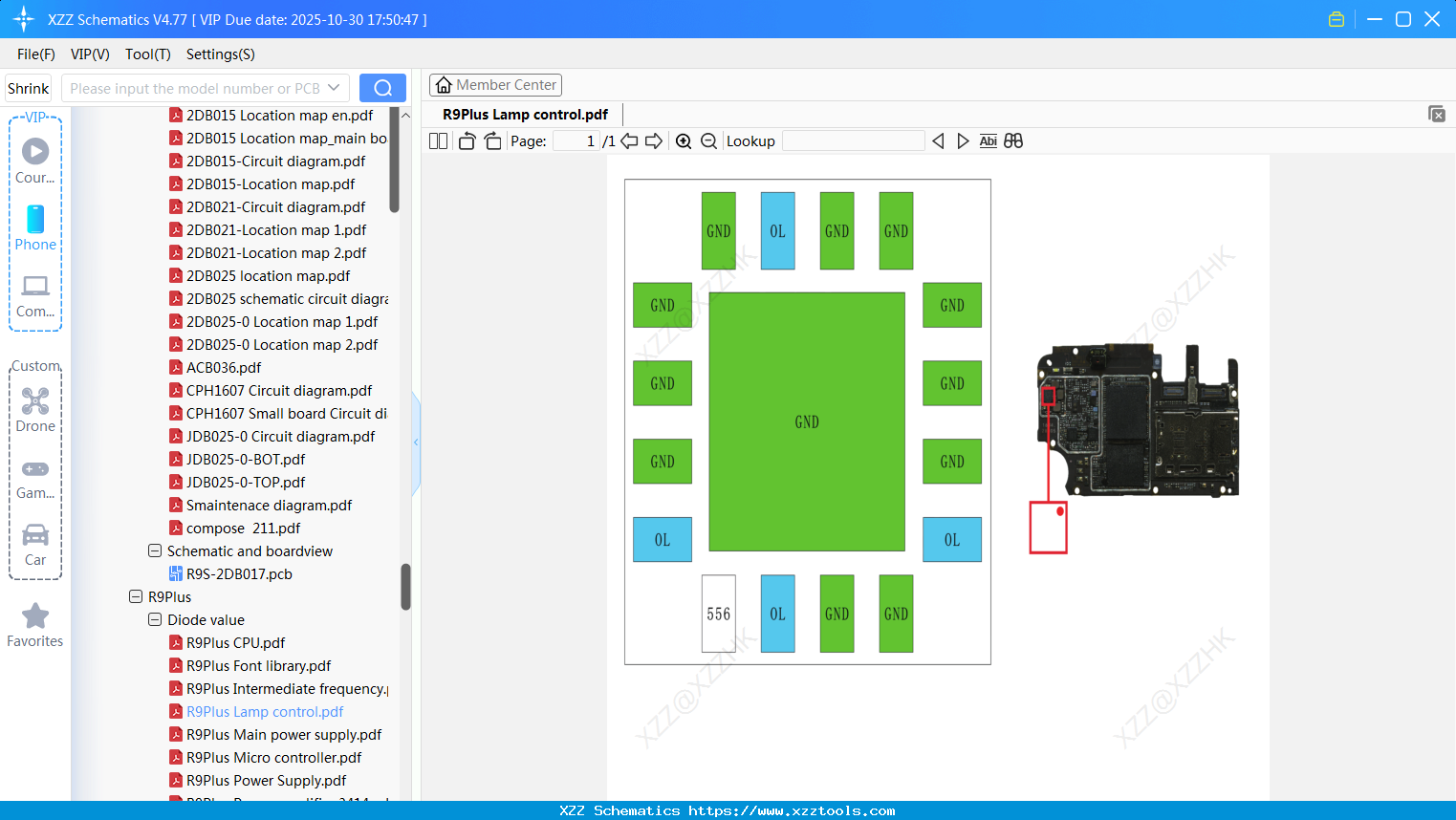Toggle two-page layout view
1456x820 pixels.
pos(438,141)
